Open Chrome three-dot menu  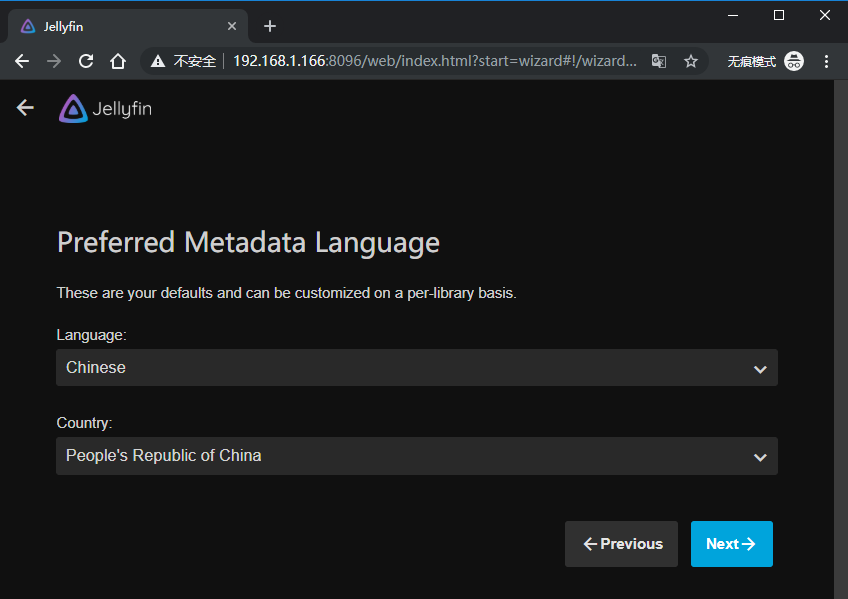pos(825,61)
